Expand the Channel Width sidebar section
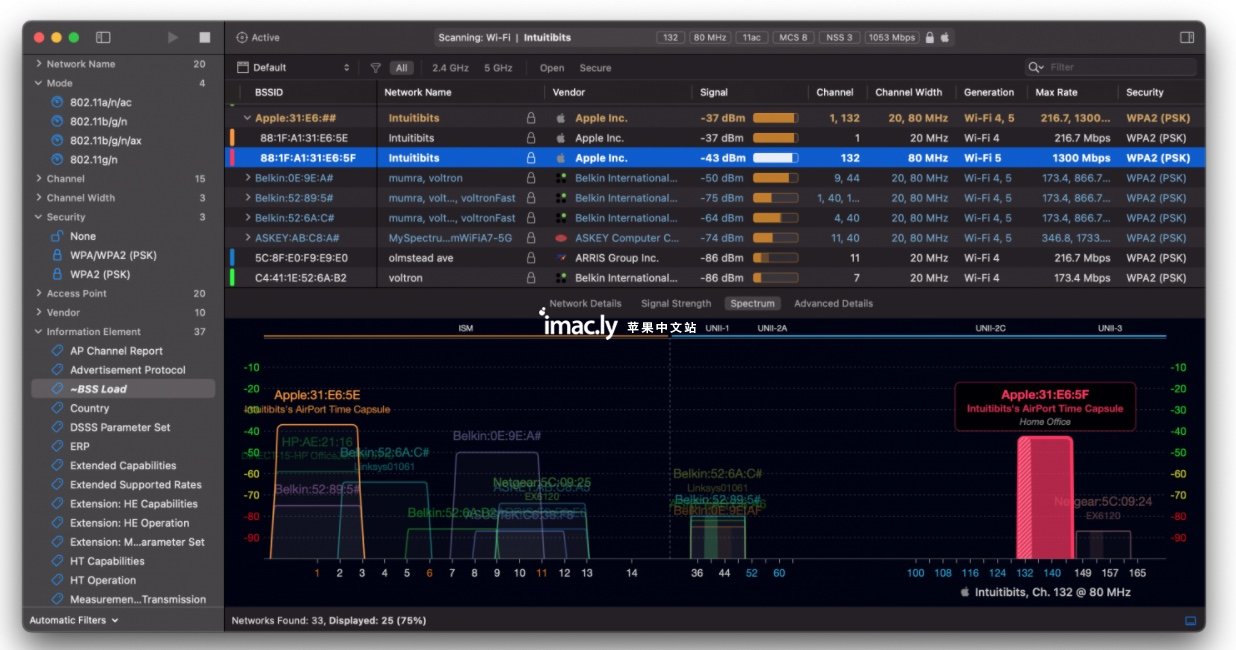This screenshot has width=1236, height=650. [x=38, y=198]
